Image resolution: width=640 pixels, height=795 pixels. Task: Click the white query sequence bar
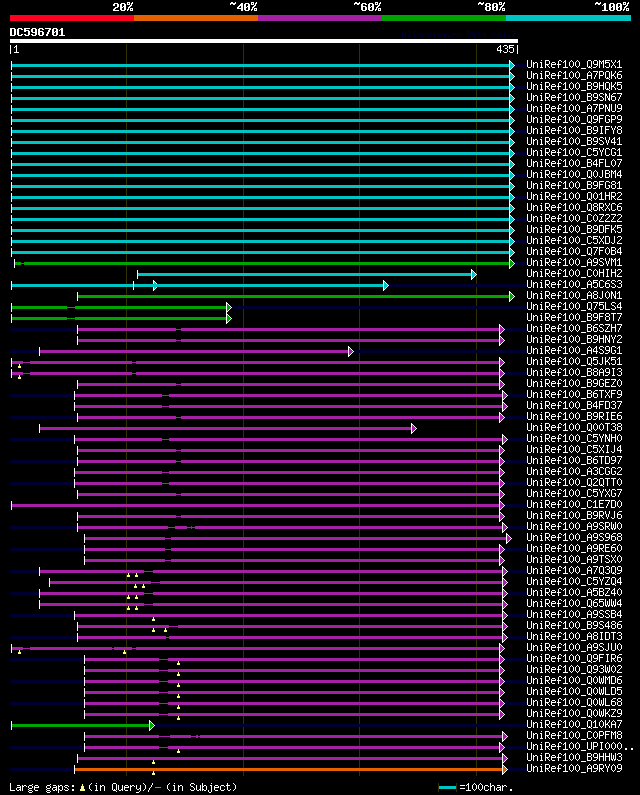click(x=264, y=41)
